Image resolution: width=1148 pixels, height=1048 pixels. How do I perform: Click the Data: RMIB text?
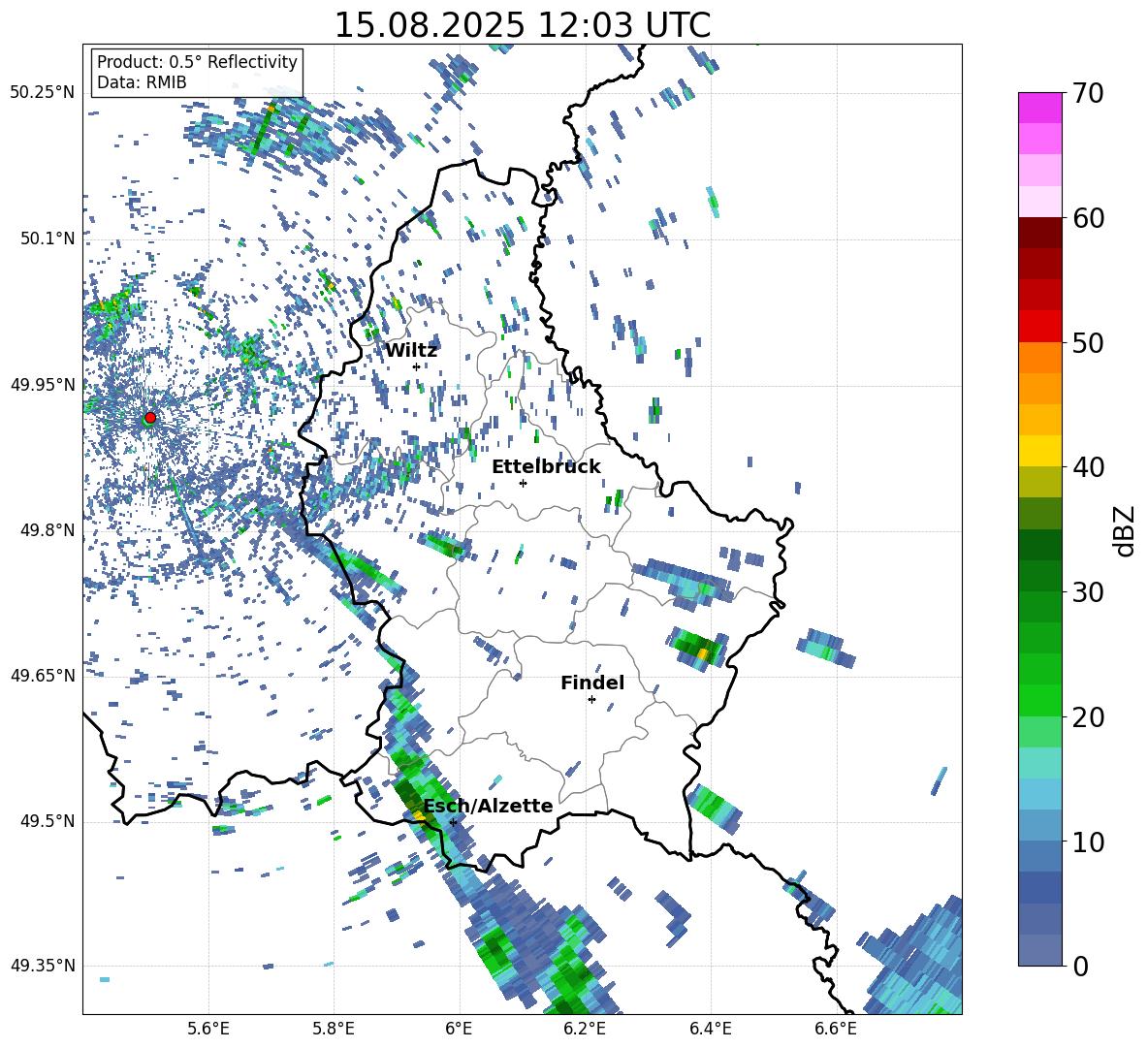click(x=142, y=82)
